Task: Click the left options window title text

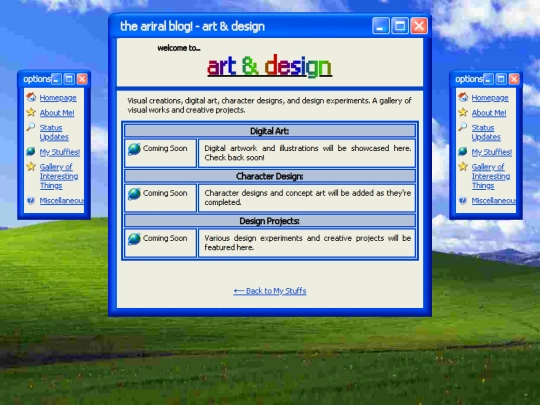Action: click(x=37, y=79)
